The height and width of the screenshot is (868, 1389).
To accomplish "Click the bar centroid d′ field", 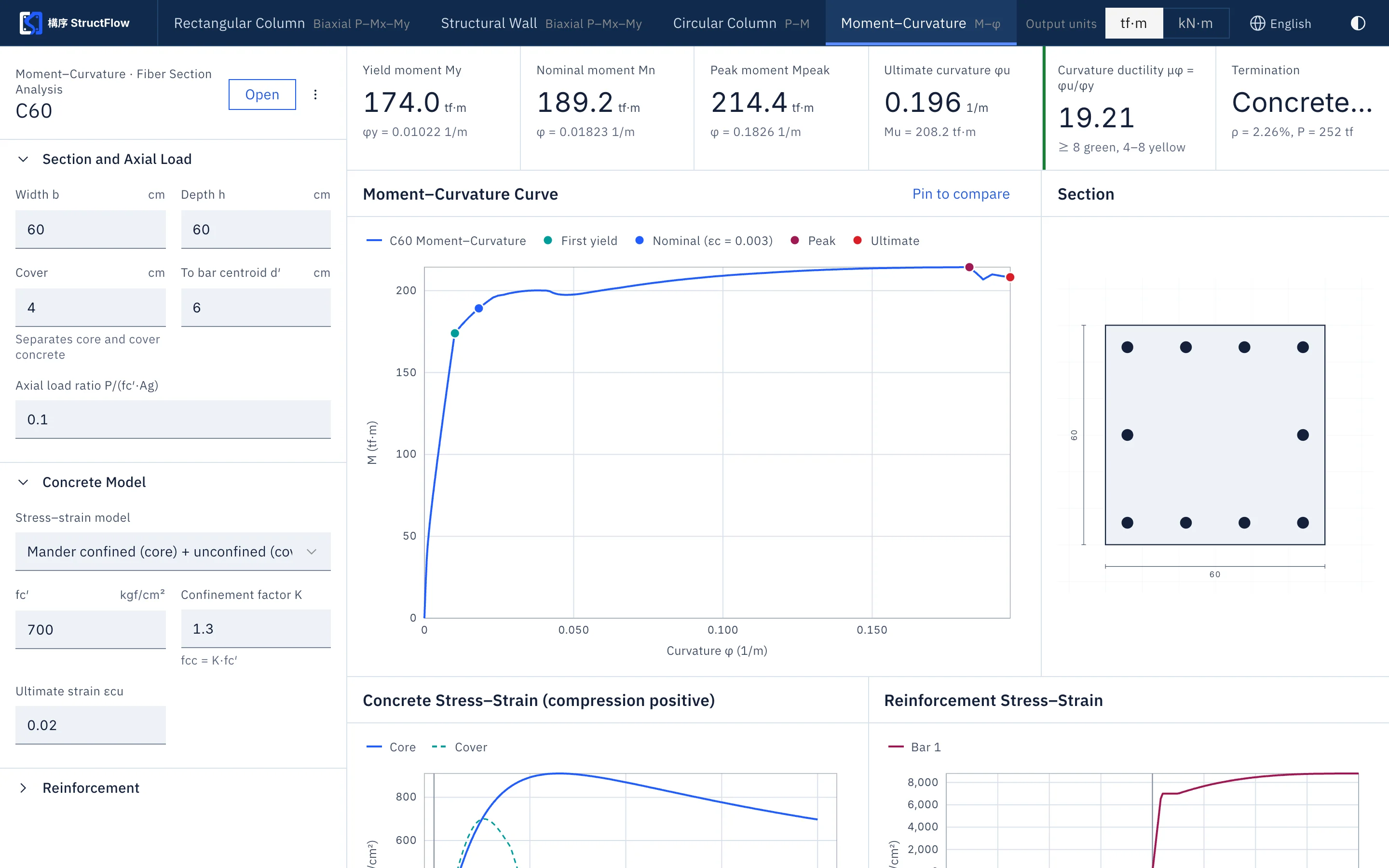I will tap(256, 308).
